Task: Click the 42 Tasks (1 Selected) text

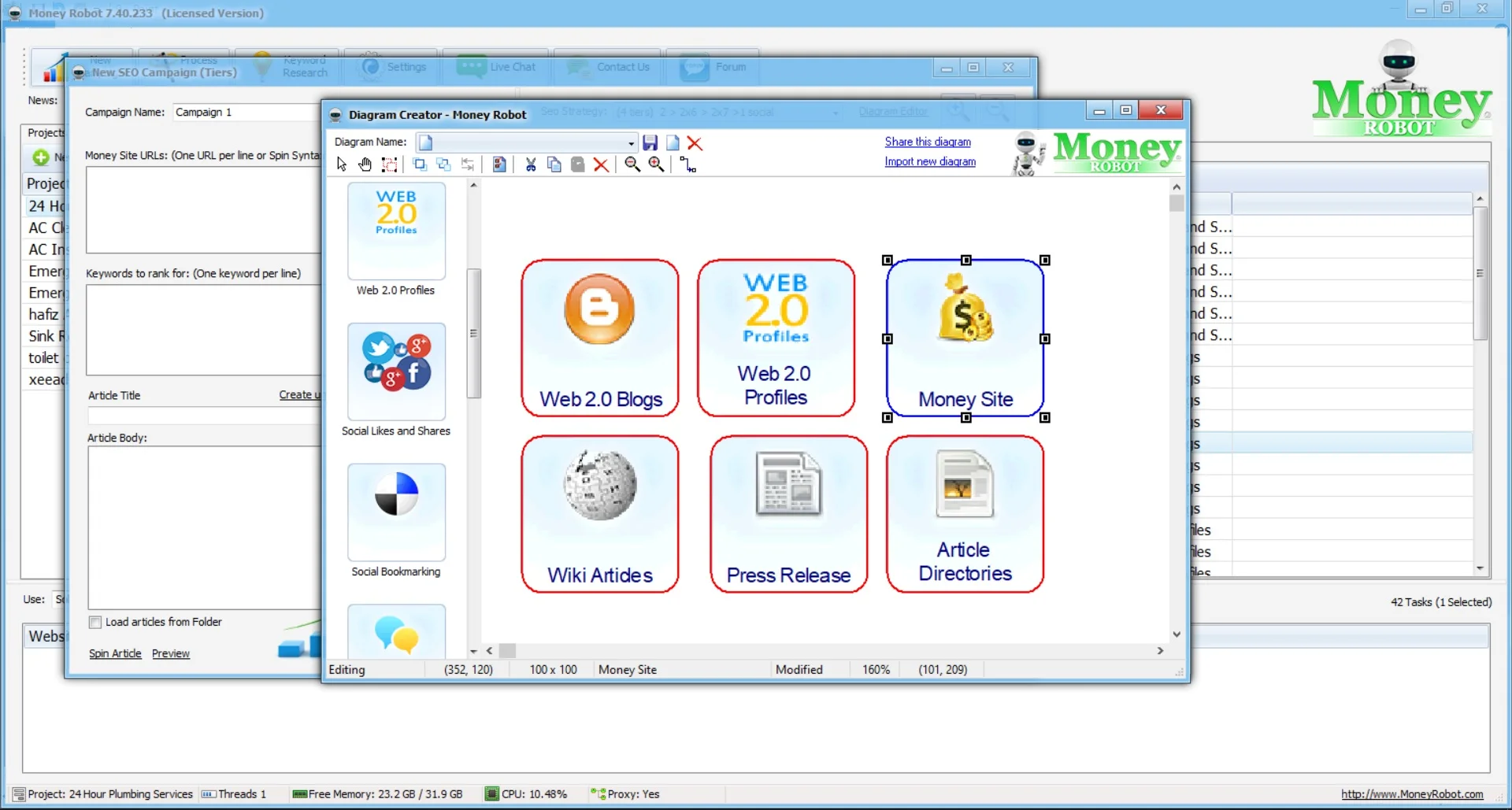Action: click(1441, 602)
